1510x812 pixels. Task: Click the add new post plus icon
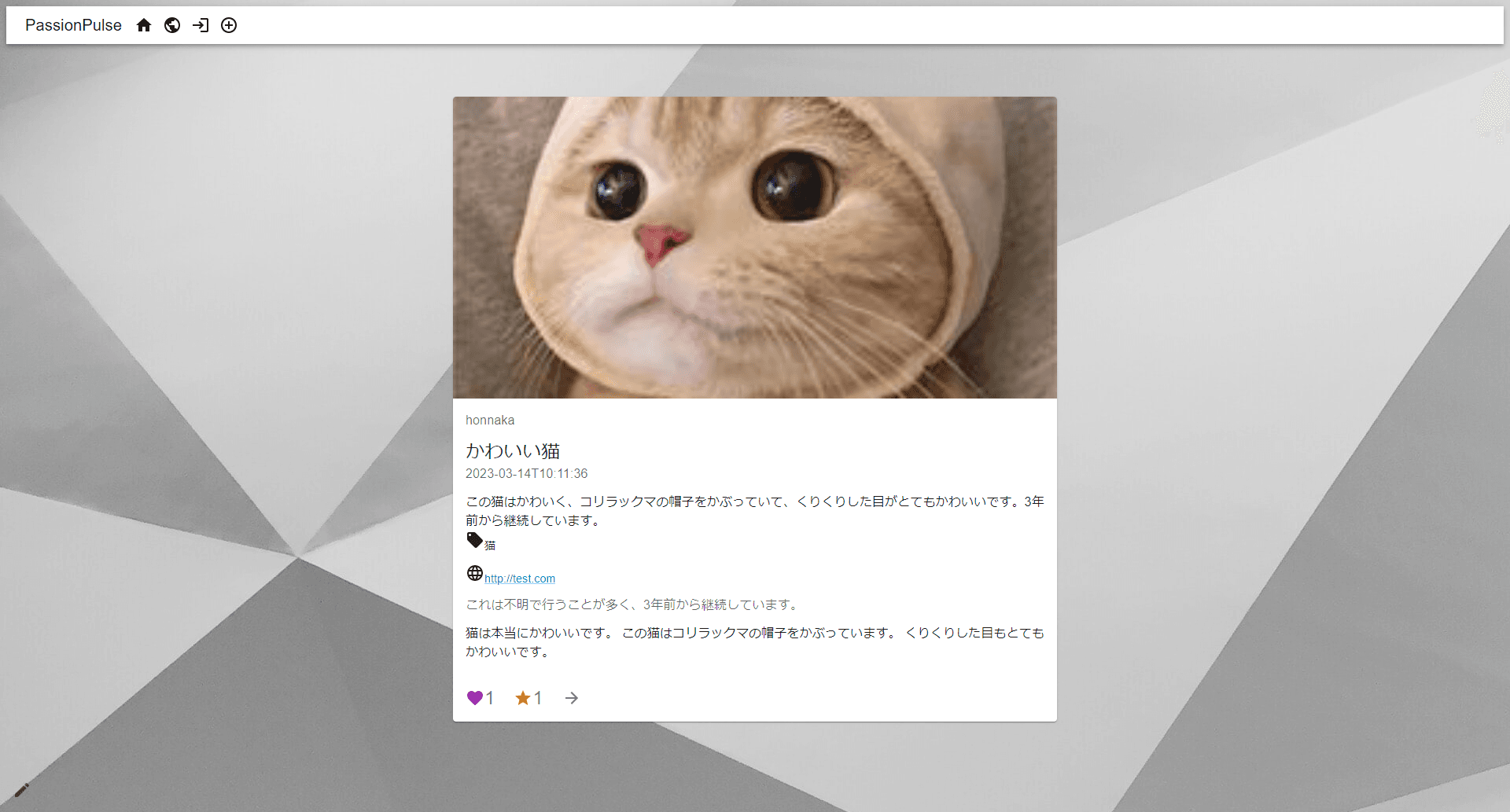click(229, 25)
